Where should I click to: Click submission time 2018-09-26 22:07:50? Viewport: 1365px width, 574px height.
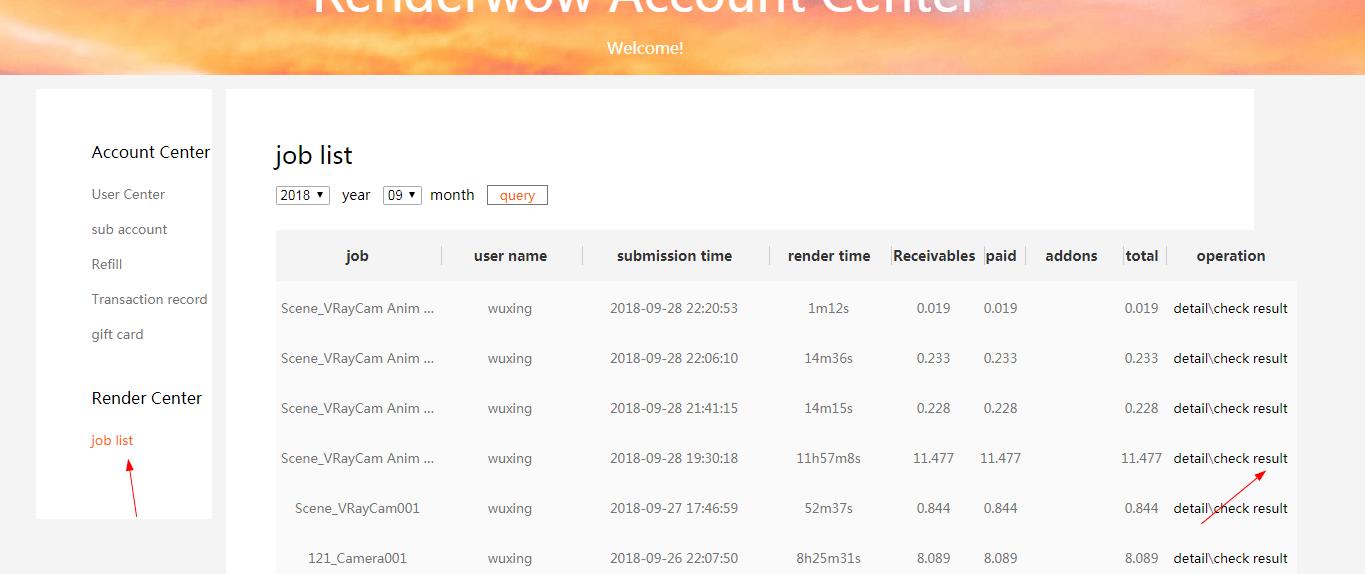[674, 558]
